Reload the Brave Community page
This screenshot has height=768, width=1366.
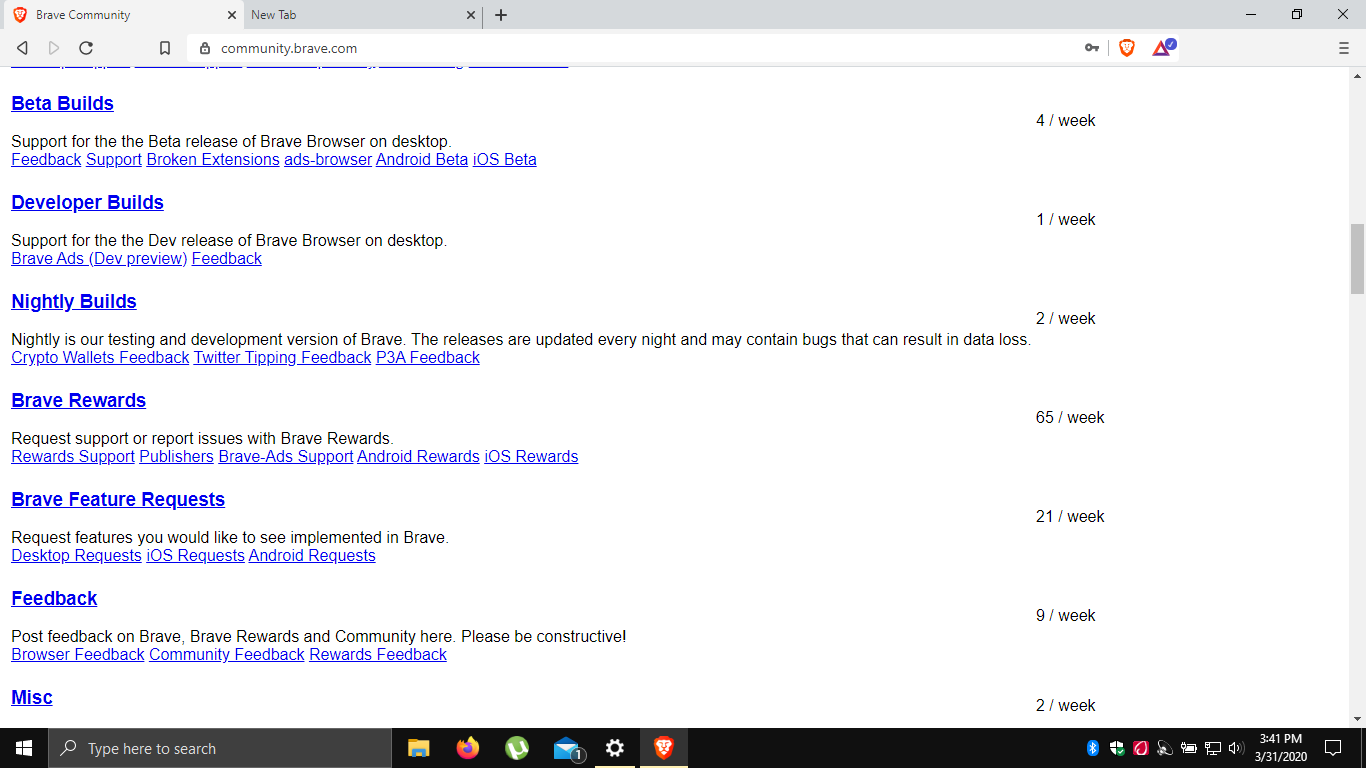pyautogui.click(x=86, y=48)
